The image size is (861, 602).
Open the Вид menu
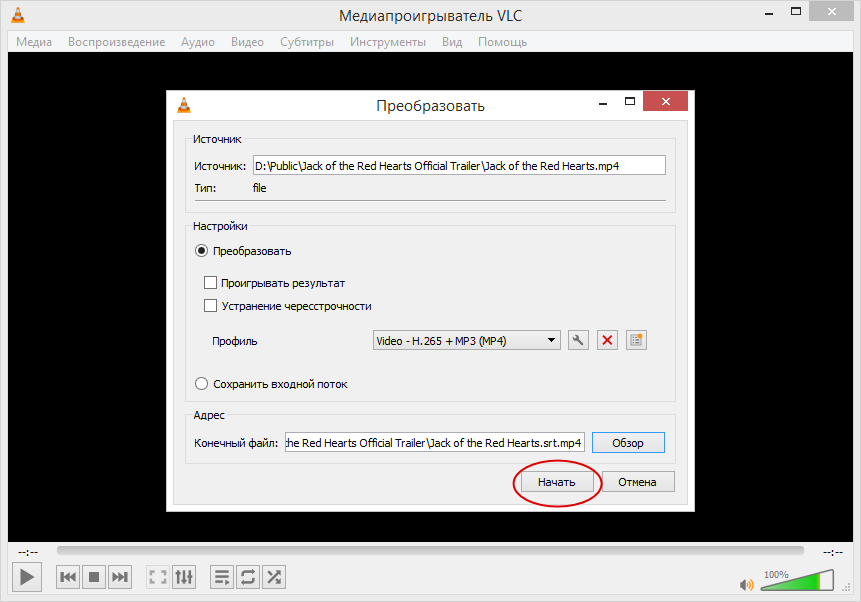[452, 42]
